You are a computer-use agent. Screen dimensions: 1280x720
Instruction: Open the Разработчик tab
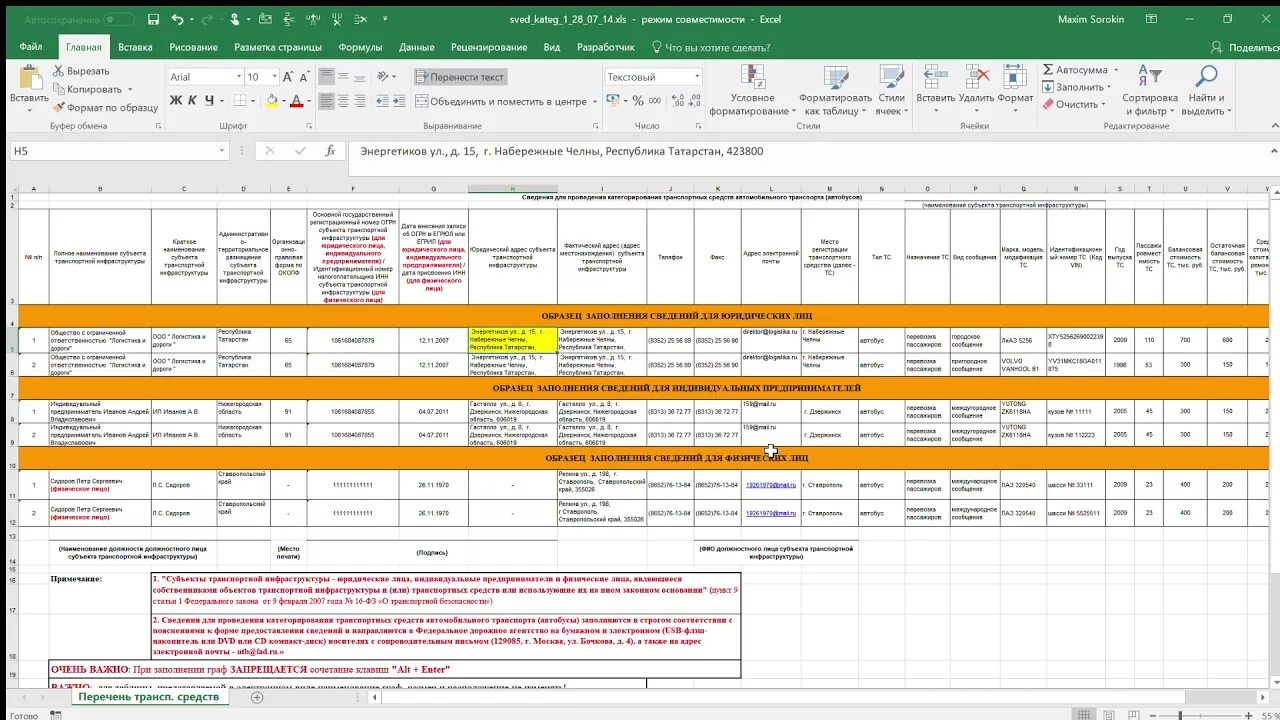[x=605, y=47]
